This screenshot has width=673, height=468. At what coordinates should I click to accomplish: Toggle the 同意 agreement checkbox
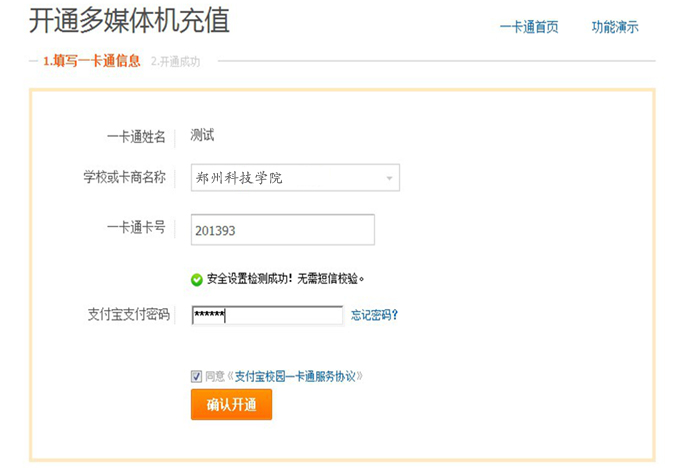point(196,377)
